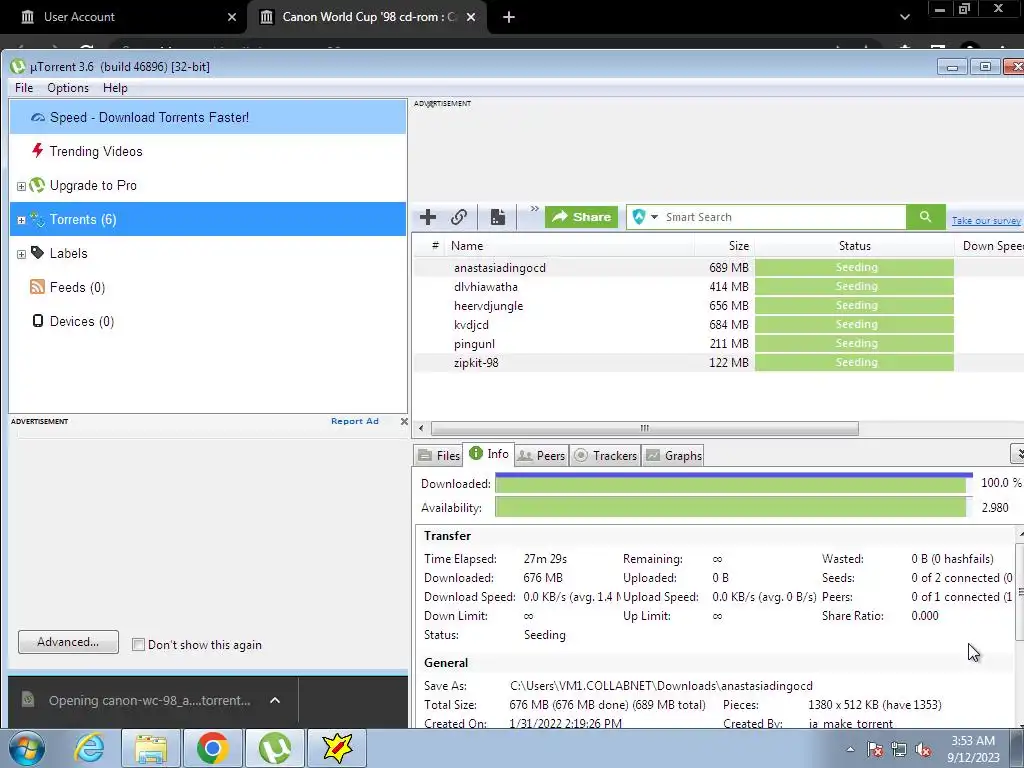Expand the Labels tree node
Screen dimensions: 1024x768
click(x=21, y=254)
